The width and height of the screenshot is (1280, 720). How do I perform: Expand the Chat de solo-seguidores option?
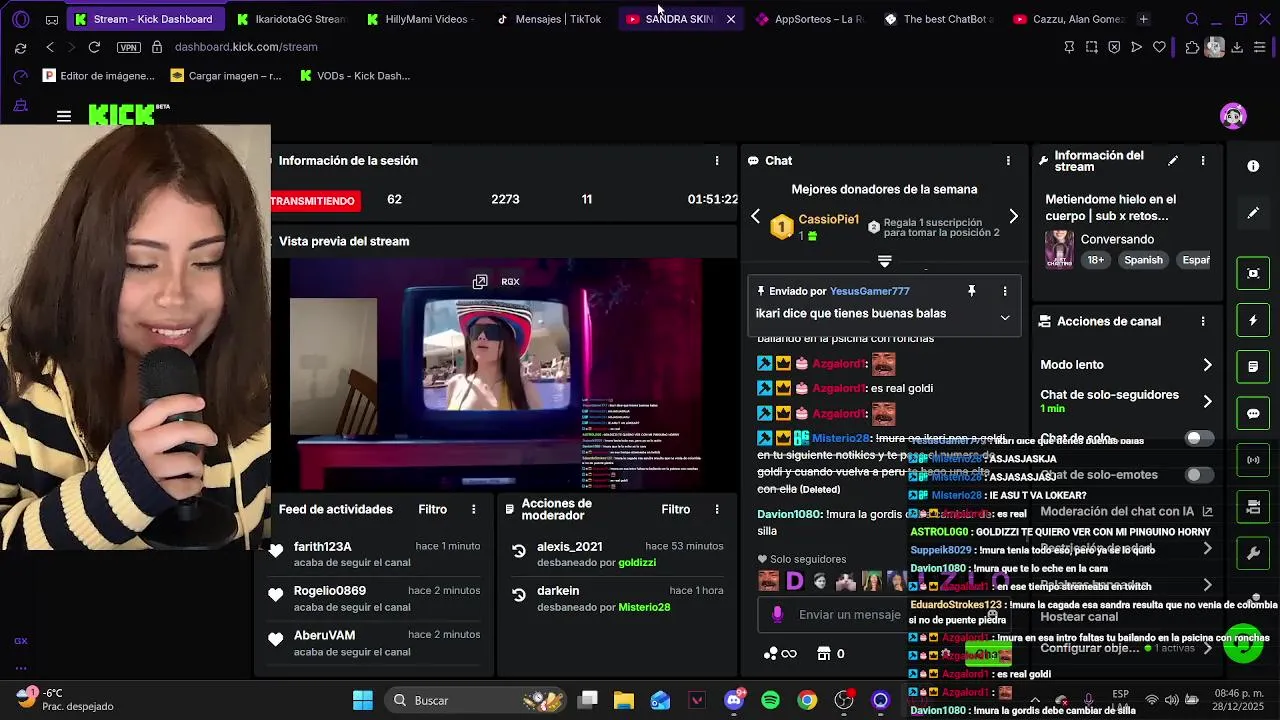point(1207,401)
